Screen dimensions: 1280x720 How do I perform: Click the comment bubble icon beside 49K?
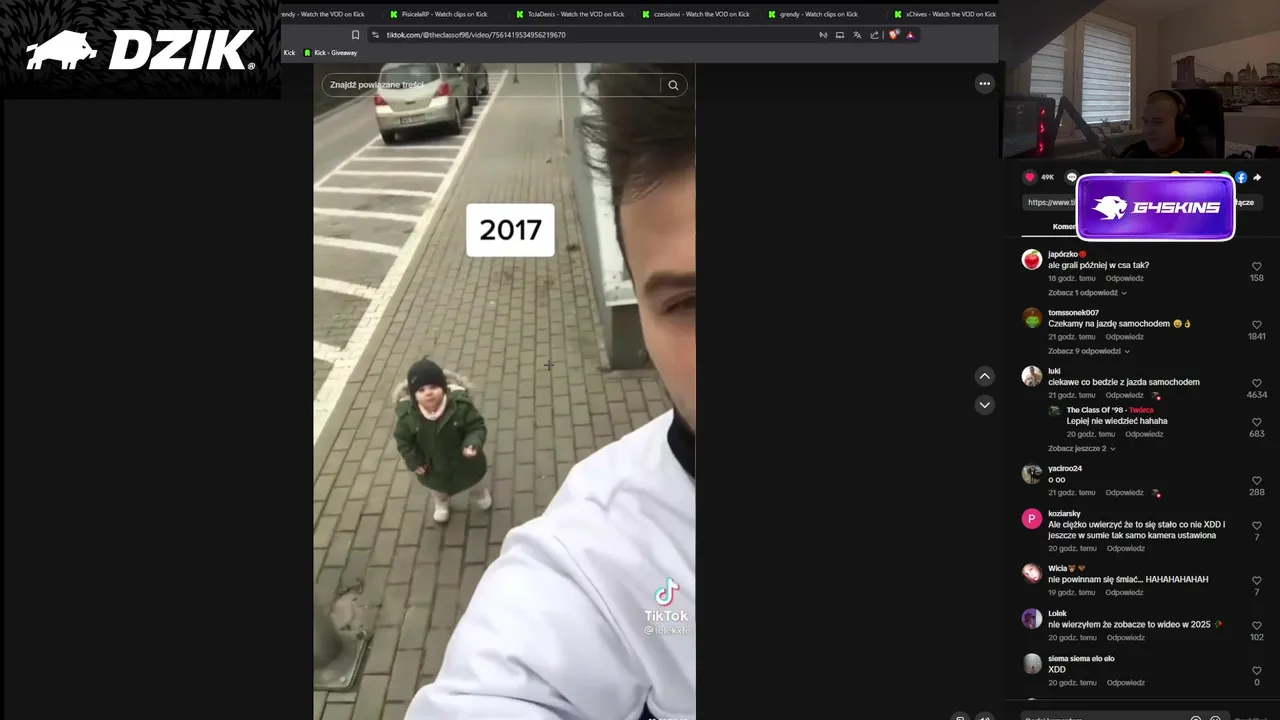[x=1071, y=177]
